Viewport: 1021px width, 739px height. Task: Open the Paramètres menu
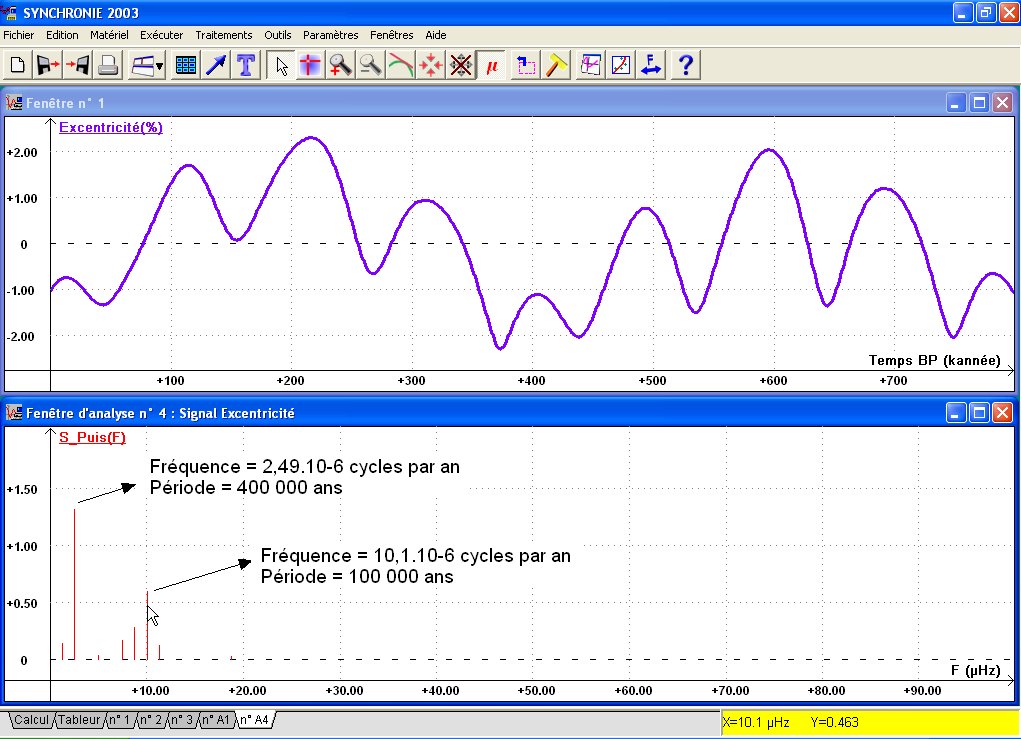330,35
